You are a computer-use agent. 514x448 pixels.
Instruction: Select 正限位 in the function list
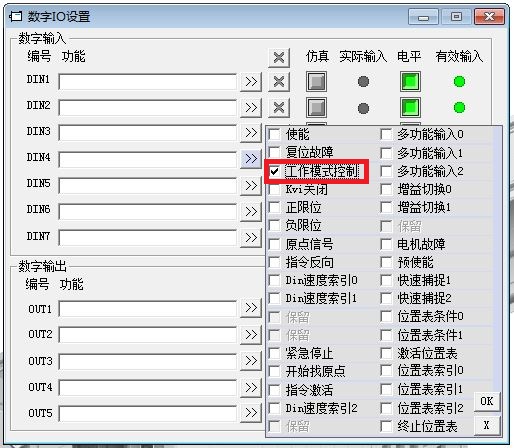point(303,208)
